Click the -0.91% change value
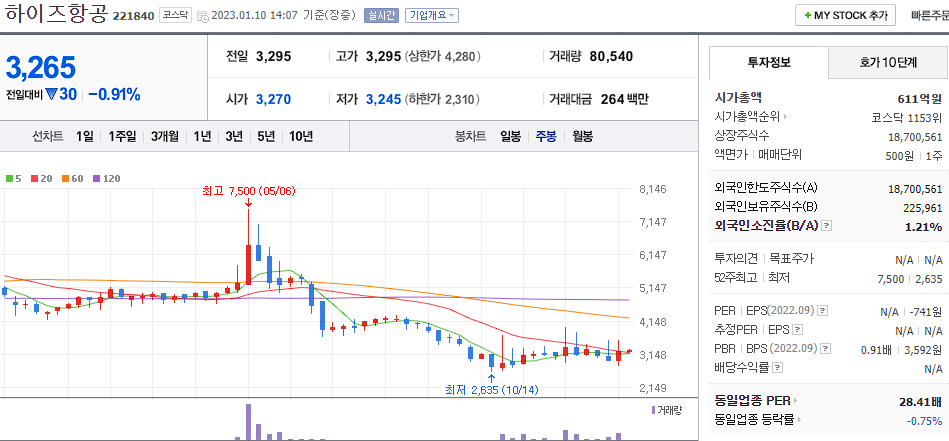Viewport: 949px width, 441px height. pyautogui.click(x=114, y=94)
